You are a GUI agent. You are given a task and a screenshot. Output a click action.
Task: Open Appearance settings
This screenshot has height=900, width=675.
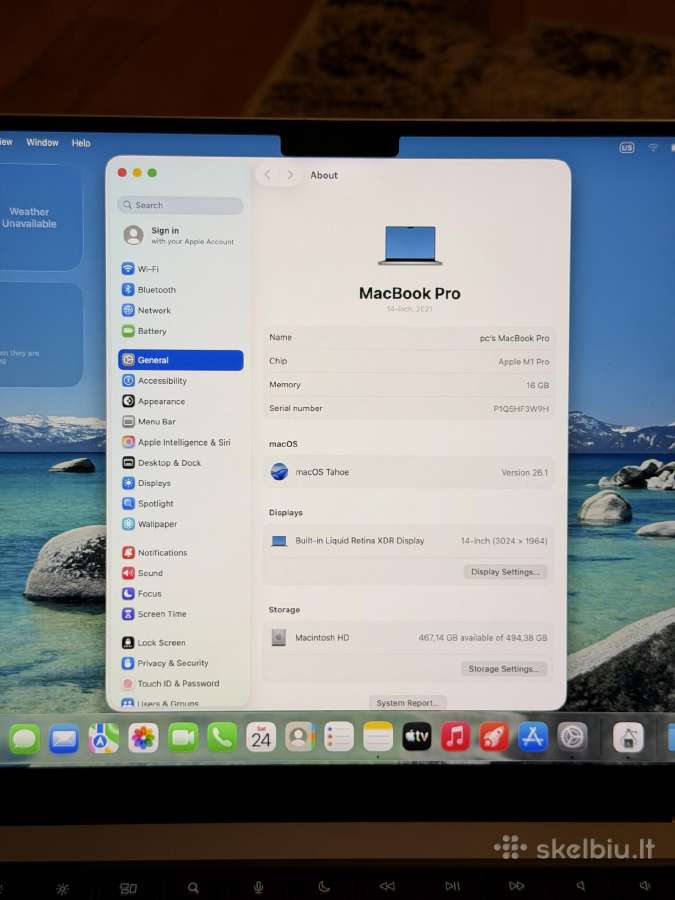point(153,401)
